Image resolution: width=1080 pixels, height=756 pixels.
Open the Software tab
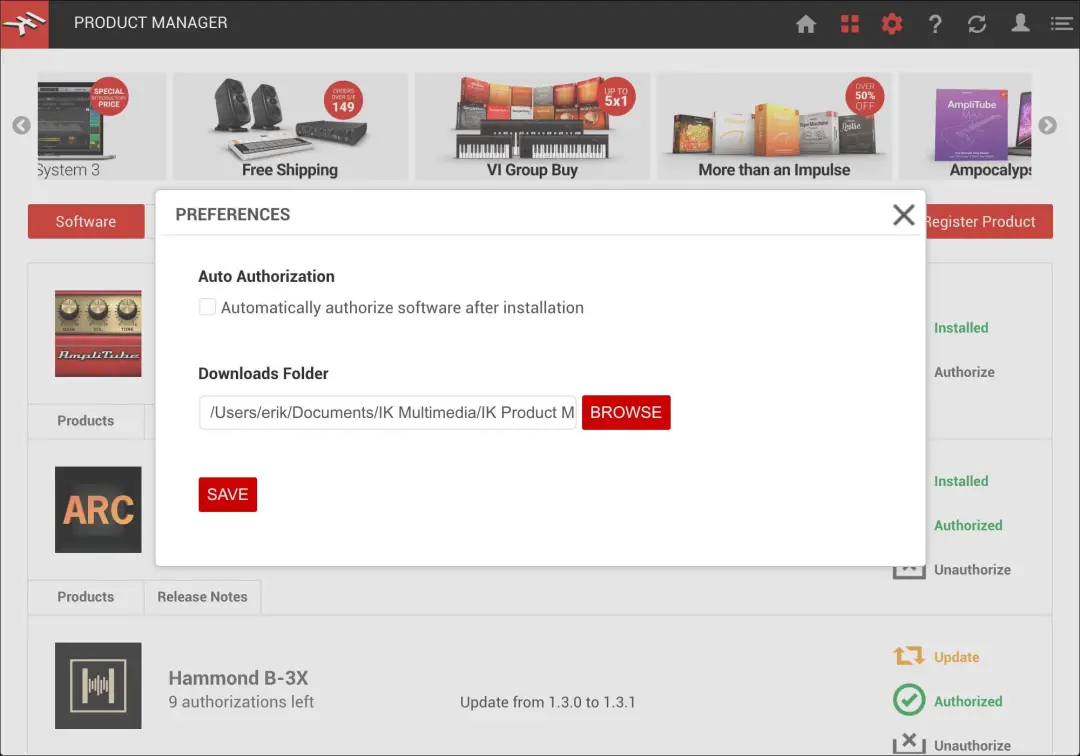pyautogui.click(x=86, y=222)
